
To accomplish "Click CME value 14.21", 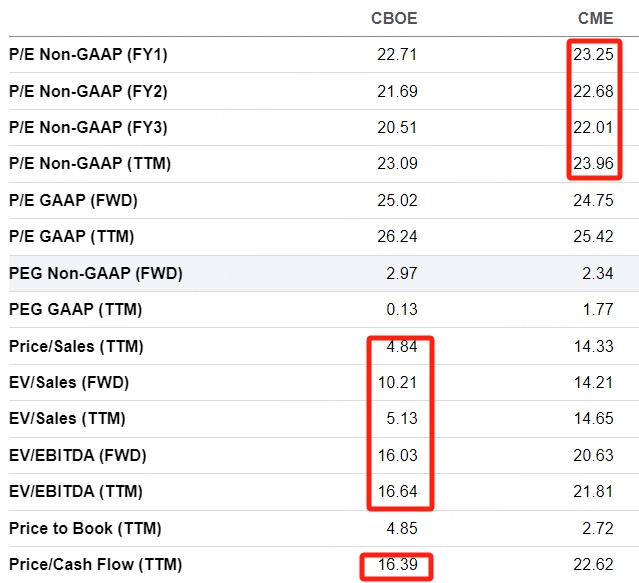I will 593,383.
